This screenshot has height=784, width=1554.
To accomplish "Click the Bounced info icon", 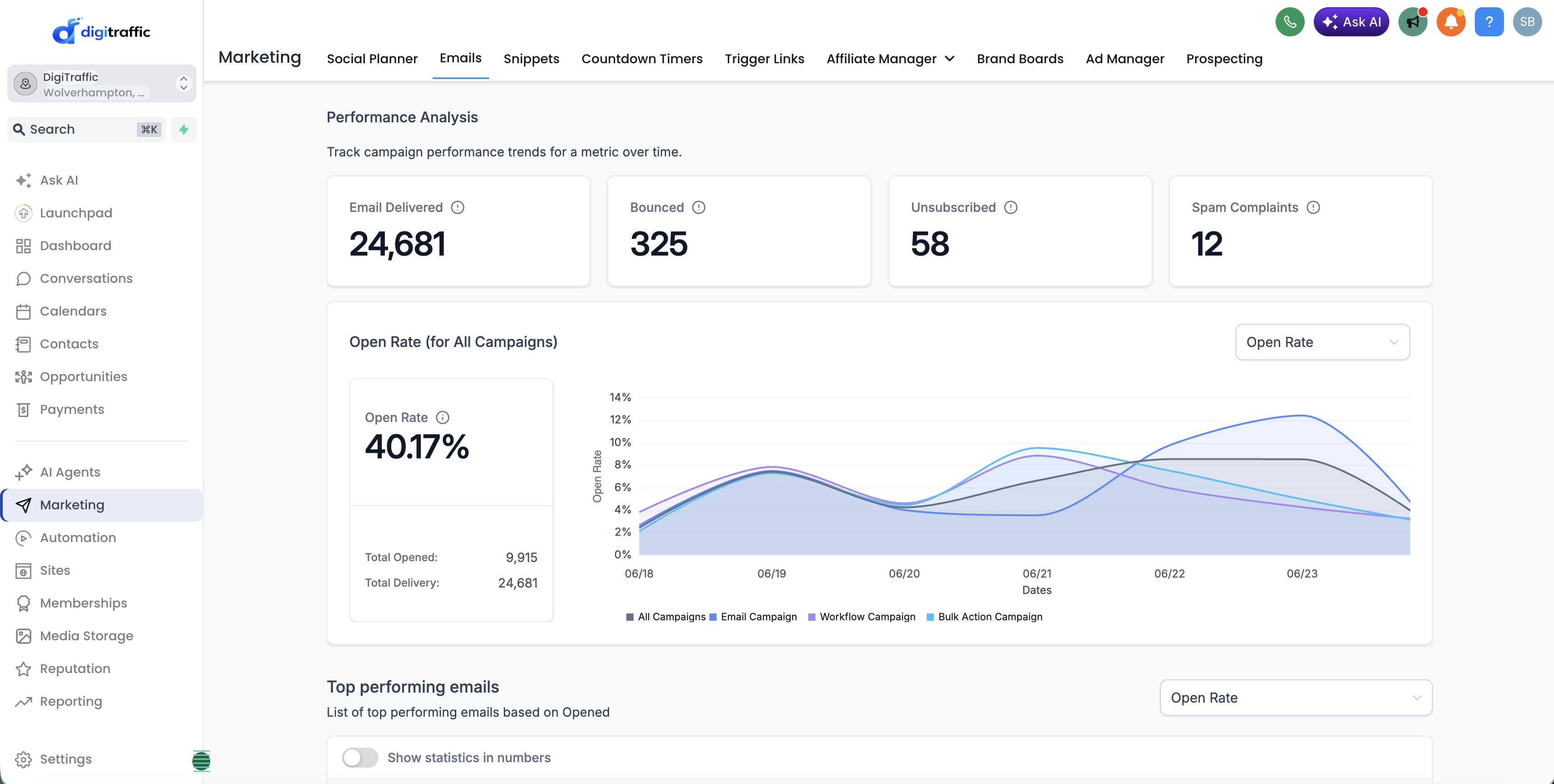I will [699, 207].
